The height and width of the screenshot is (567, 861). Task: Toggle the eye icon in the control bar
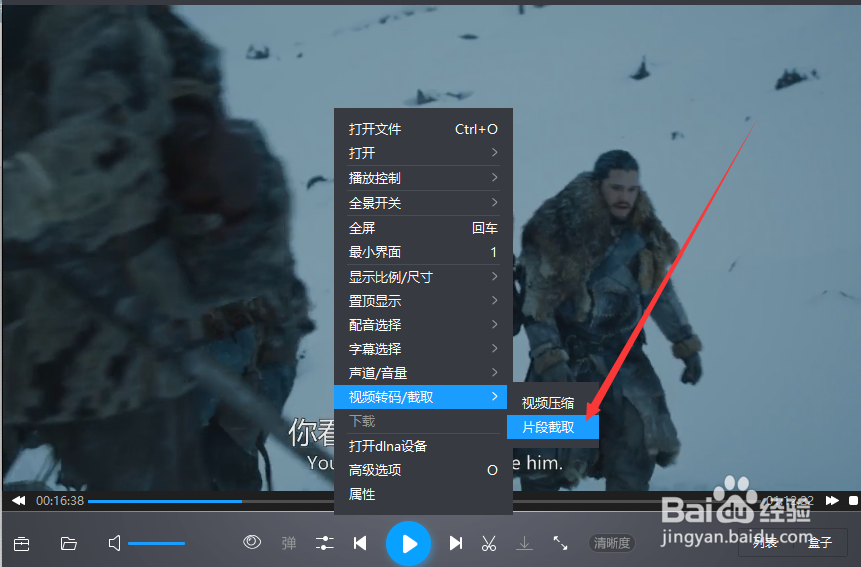point(252,542)
